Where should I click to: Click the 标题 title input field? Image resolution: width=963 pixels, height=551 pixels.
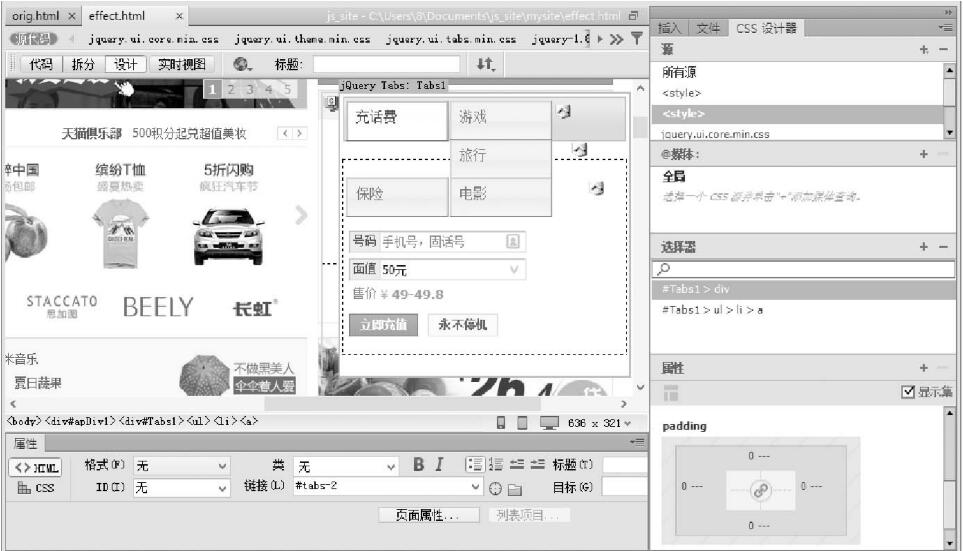[x=386, y=64]
